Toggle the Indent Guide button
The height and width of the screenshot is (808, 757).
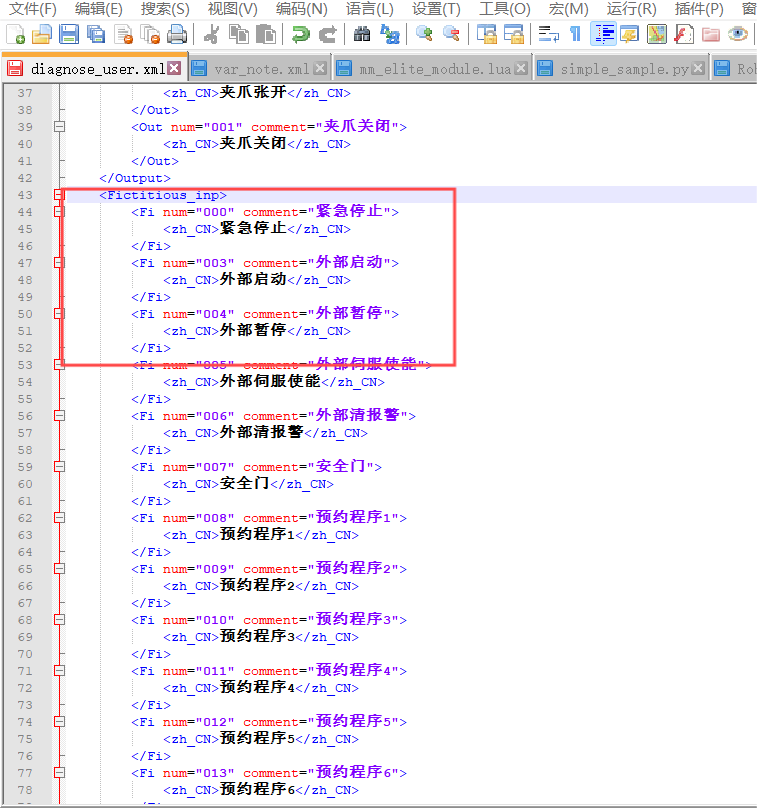coord(602,34)
